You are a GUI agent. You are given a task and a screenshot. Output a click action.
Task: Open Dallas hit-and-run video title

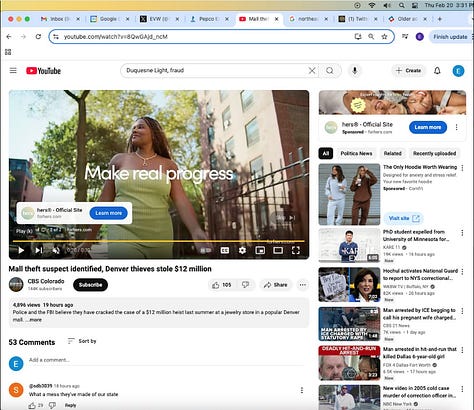point(420,353)
